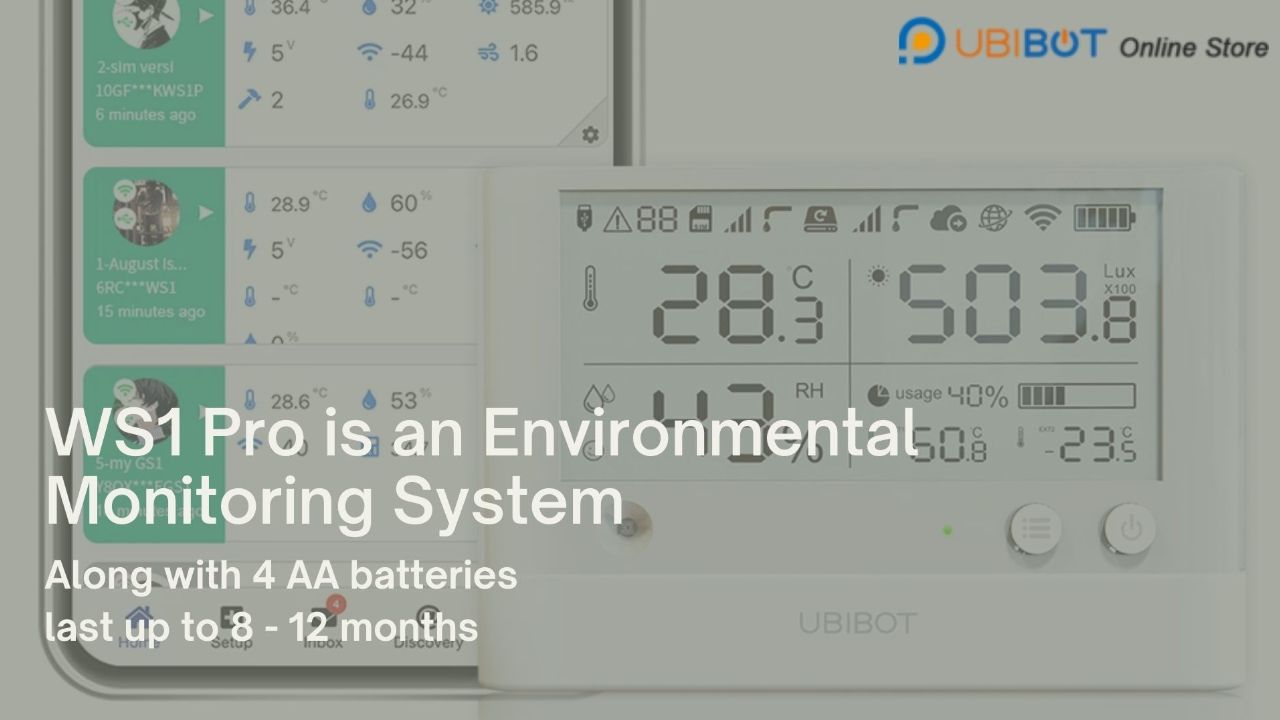Click the globe icon on the device display
This screenshot has width=1280, height=720.
[x=995, y=219]
